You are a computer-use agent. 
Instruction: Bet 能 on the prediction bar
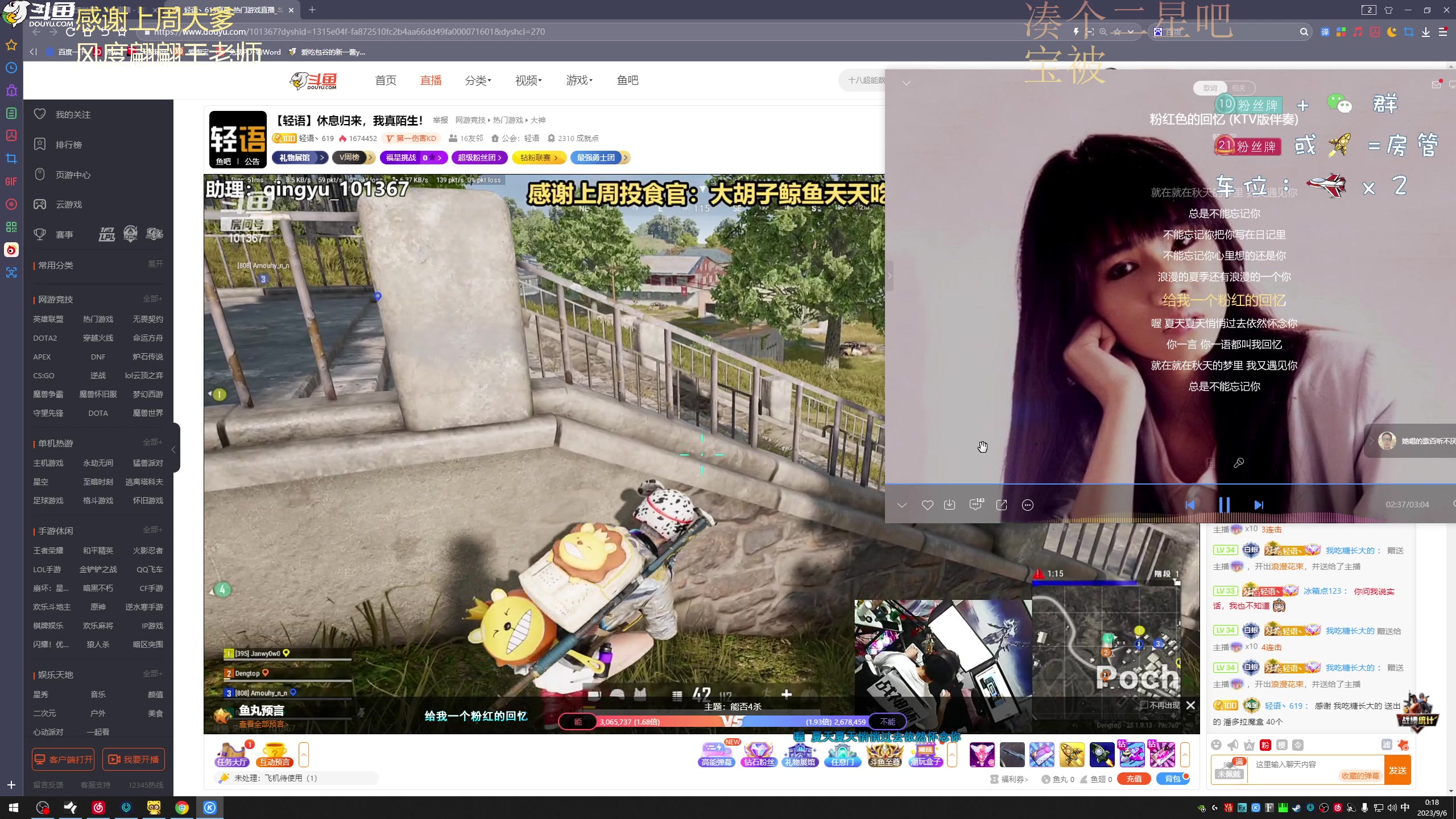point(578,722)
